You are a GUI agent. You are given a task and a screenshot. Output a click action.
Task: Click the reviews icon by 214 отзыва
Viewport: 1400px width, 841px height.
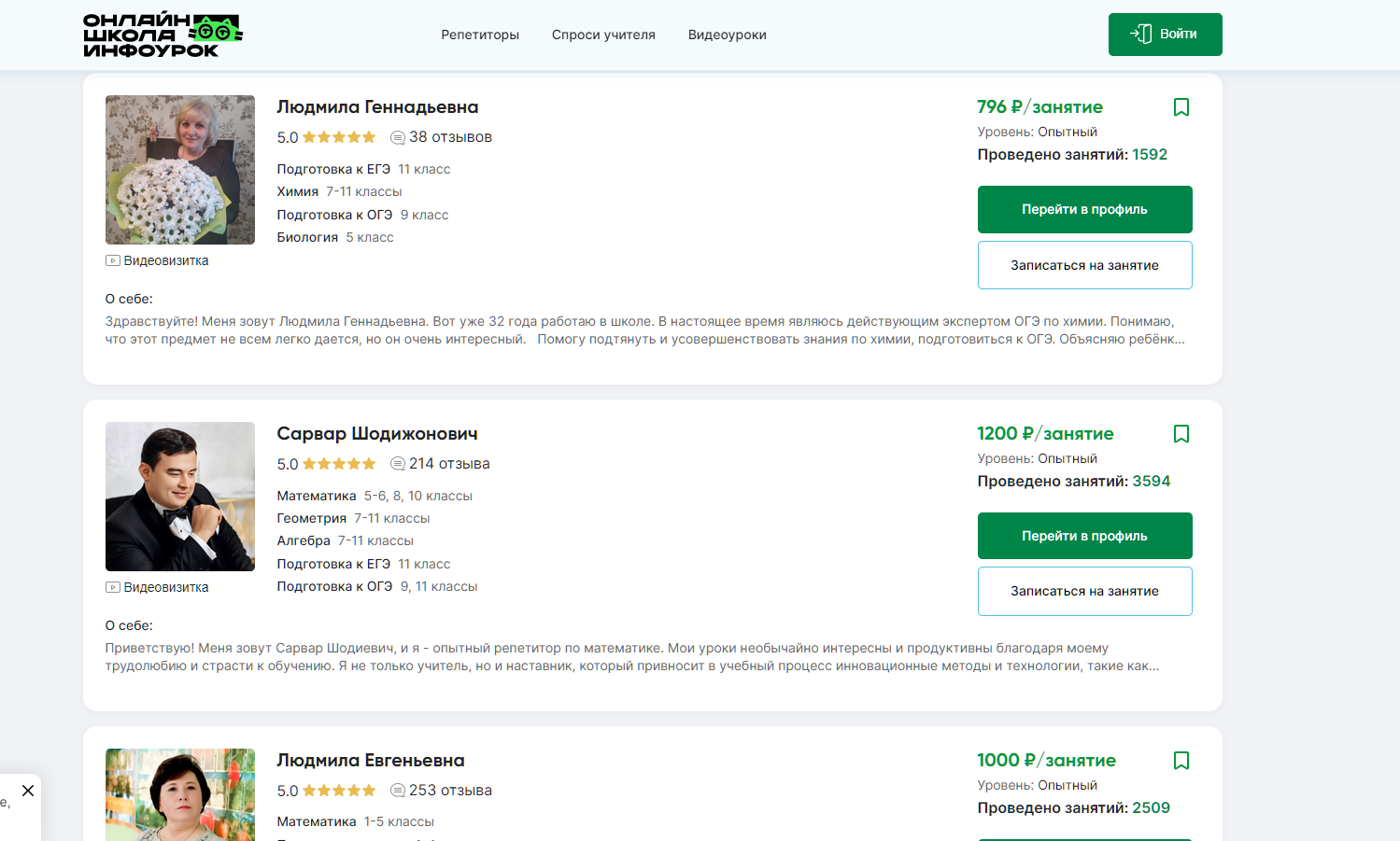coord(397,464)
